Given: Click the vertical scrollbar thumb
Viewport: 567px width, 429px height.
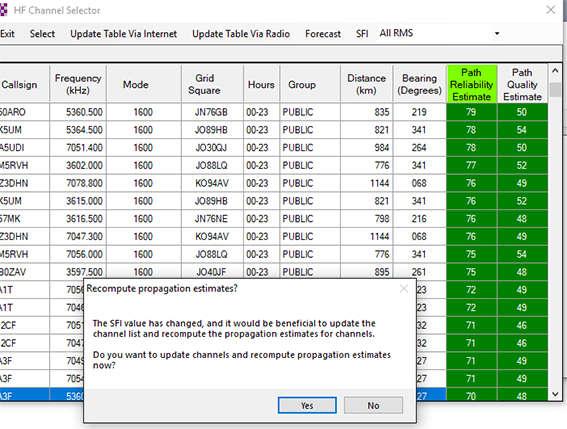Looking at the screenshot, I should [x=555, y=89].
